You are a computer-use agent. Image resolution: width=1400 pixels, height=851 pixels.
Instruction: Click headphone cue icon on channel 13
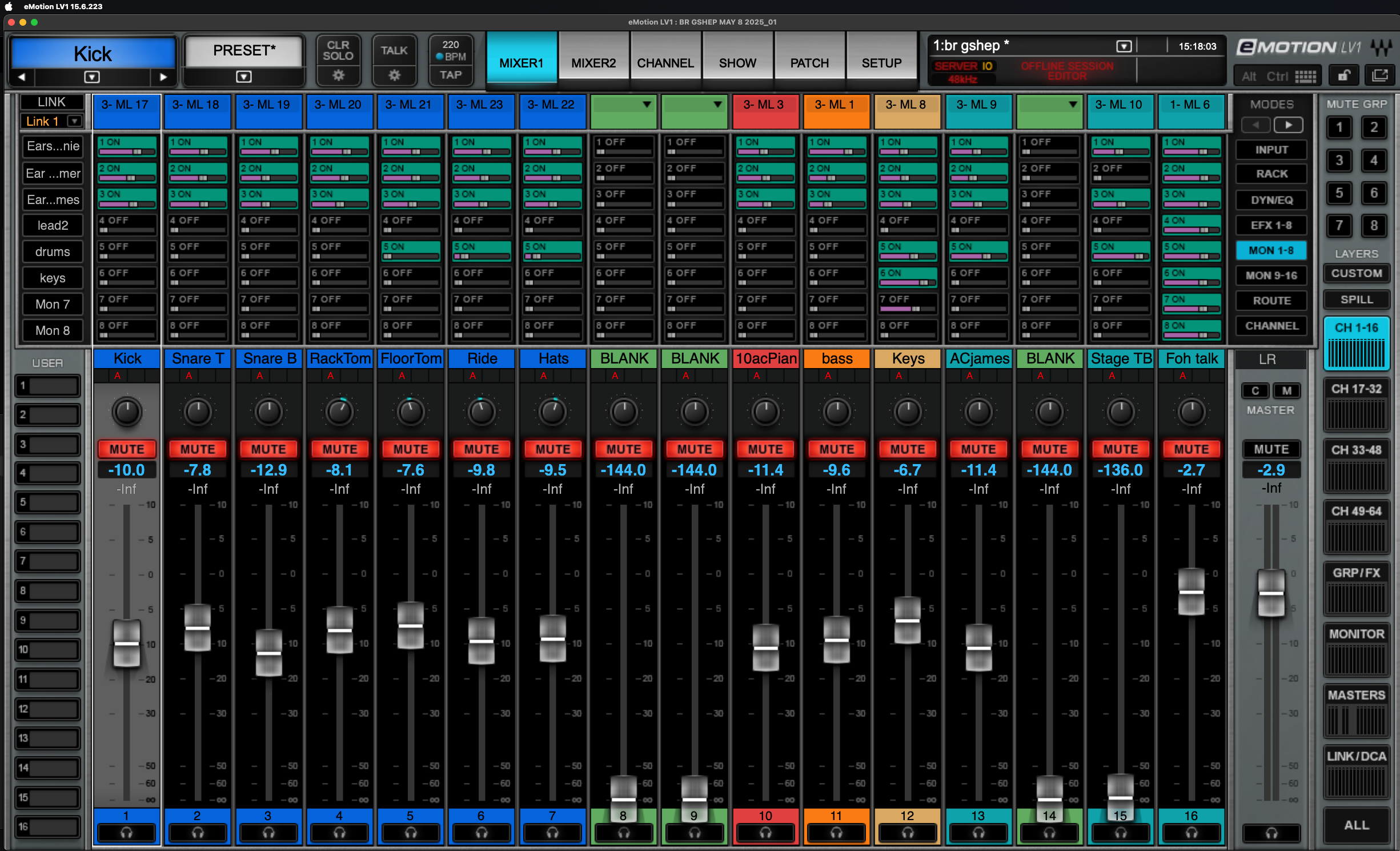tap(978, 833)
